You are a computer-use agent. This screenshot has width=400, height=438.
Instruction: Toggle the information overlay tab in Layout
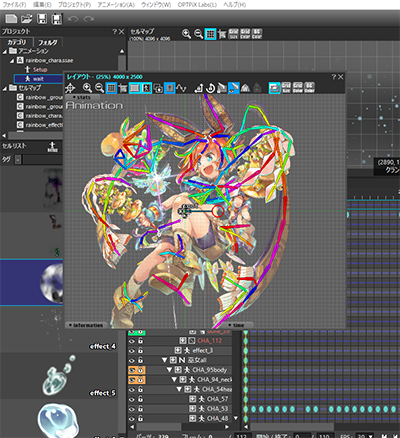pyautogui.click(x=86, y=325)
